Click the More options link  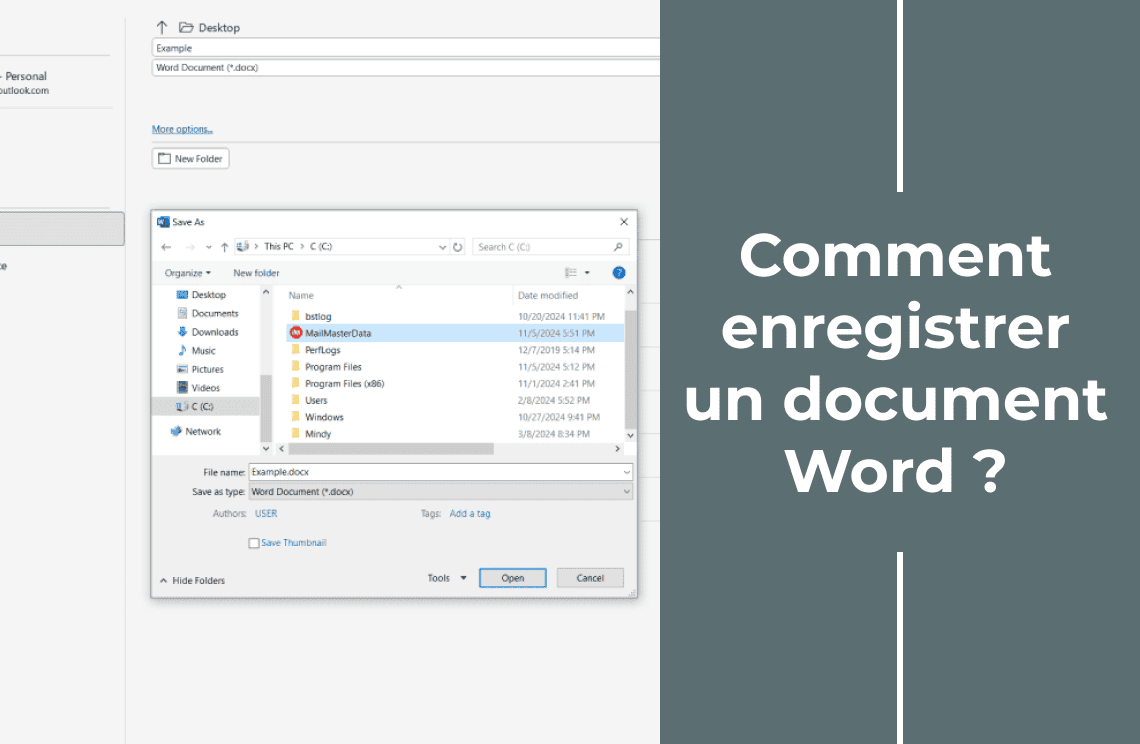coord(182,129)
